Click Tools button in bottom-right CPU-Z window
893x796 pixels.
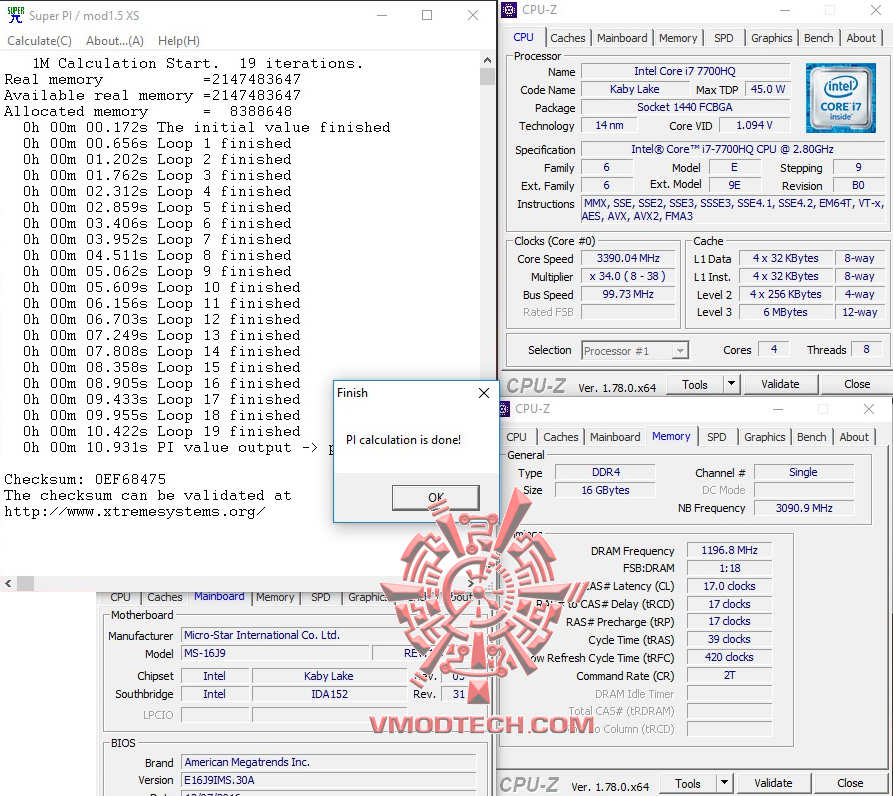point(688,784)
